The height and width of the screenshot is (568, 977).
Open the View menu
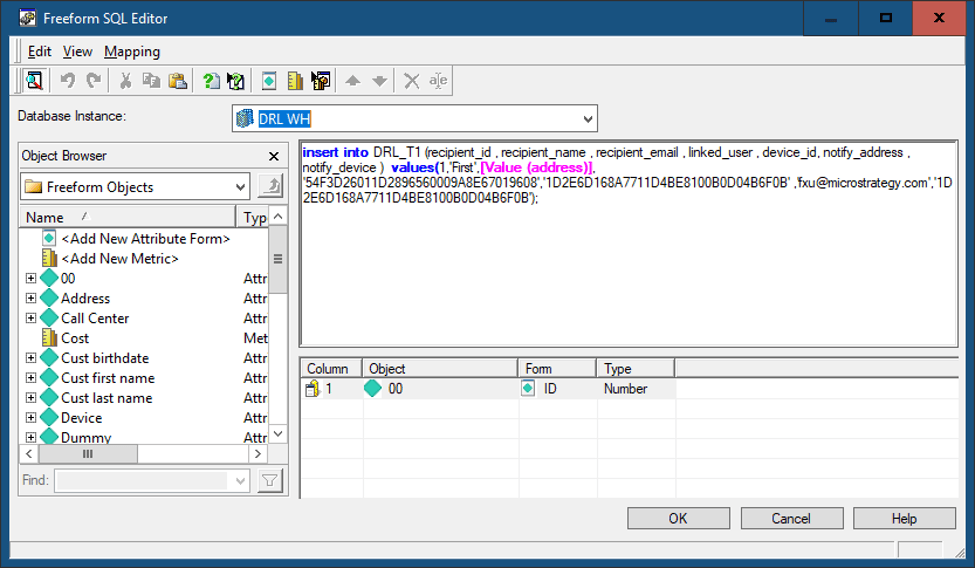pyautogui.click(x=77, y=51)
